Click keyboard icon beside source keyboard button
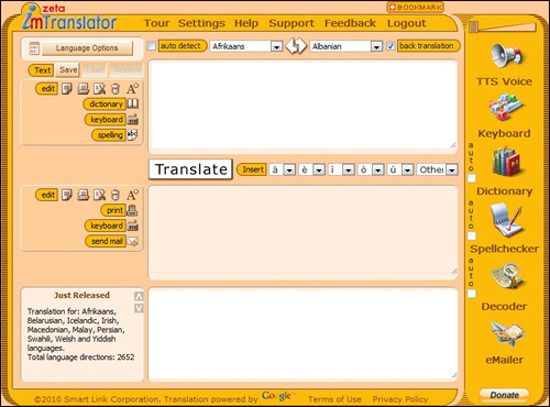The image size is (550, 407). 133,119
